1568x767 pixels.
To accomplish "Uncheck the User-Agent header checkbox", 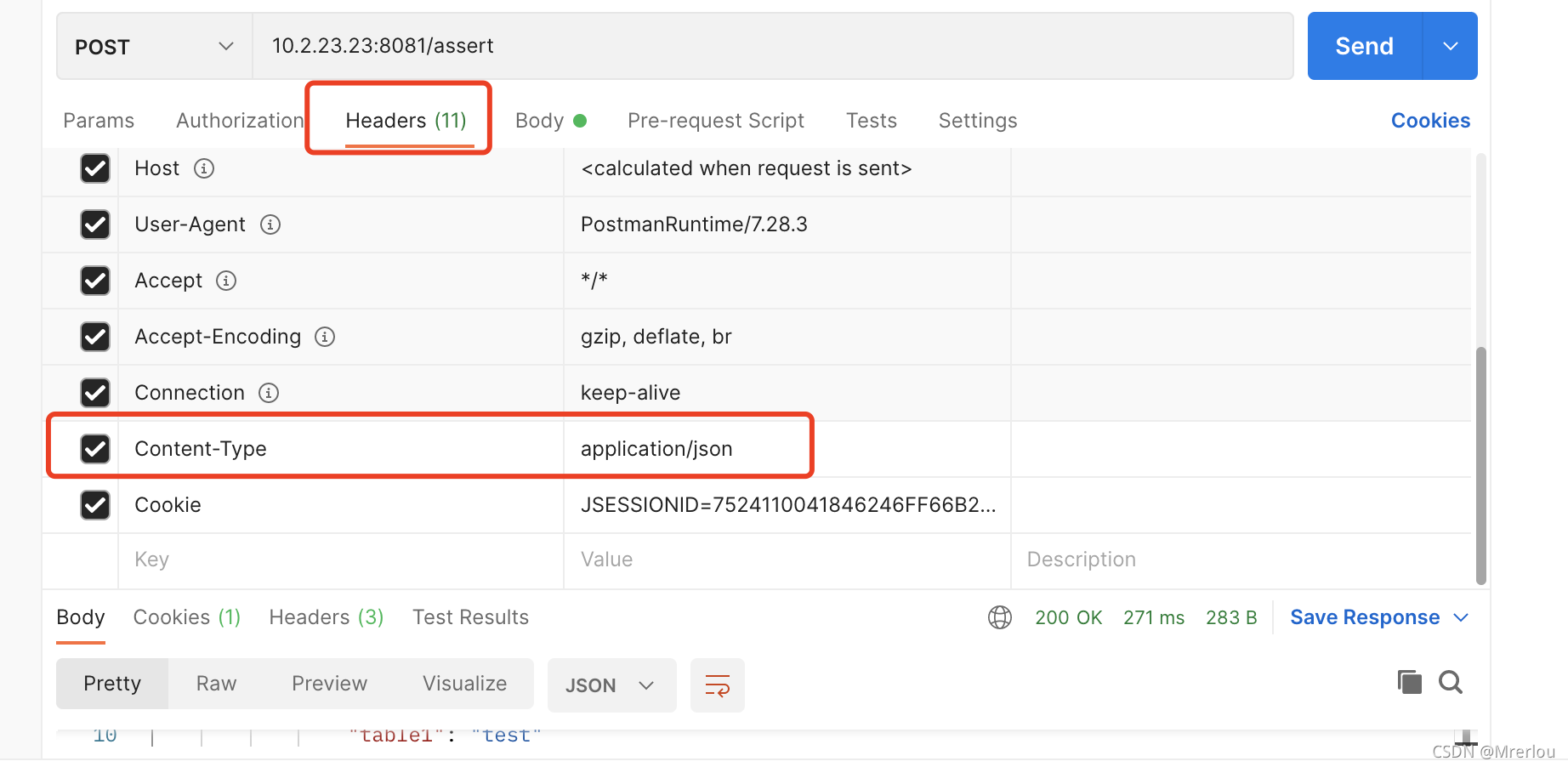I will (95, 224).
